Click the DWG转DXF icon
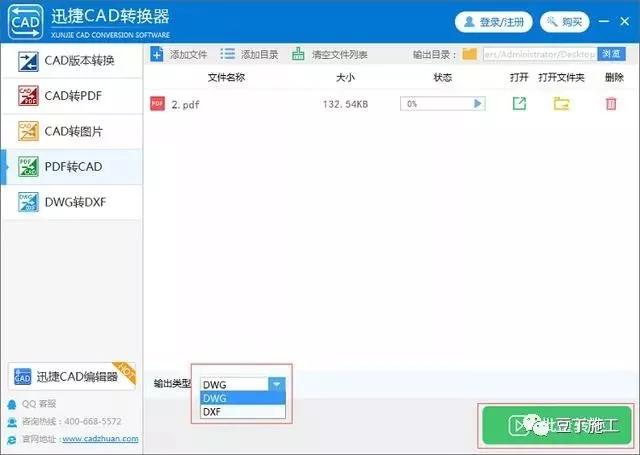Viewport: 640px width, 455px height. tap(28, 202)
